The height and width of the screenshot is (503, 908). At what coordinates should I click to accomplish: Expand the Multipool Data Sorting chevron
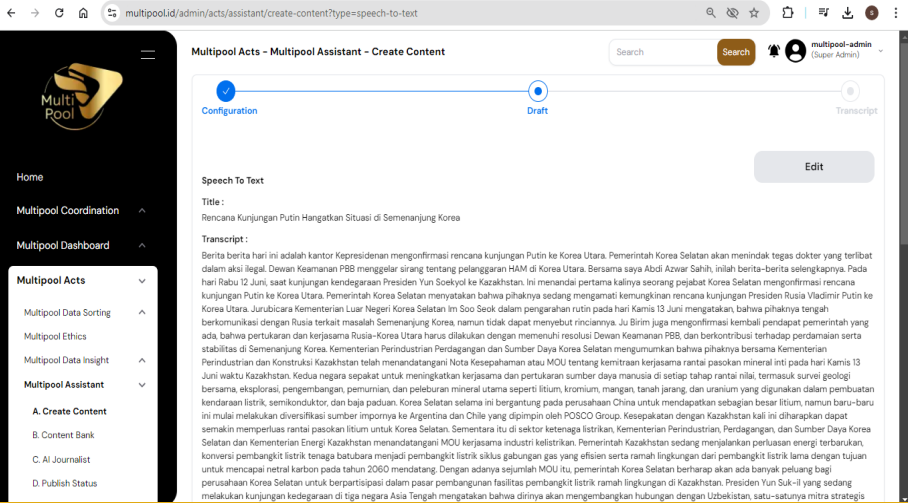point(142,313)
